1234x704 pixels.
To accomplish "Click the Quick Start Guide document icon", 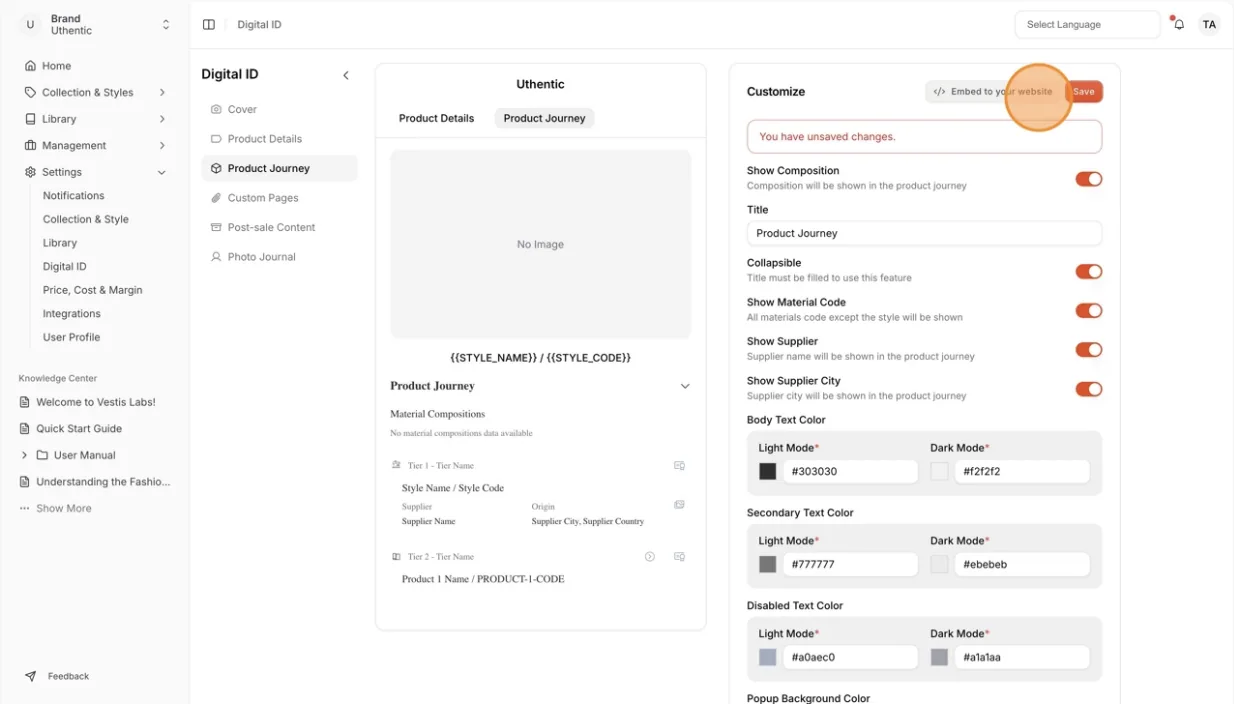I will (x=25, y=429).
